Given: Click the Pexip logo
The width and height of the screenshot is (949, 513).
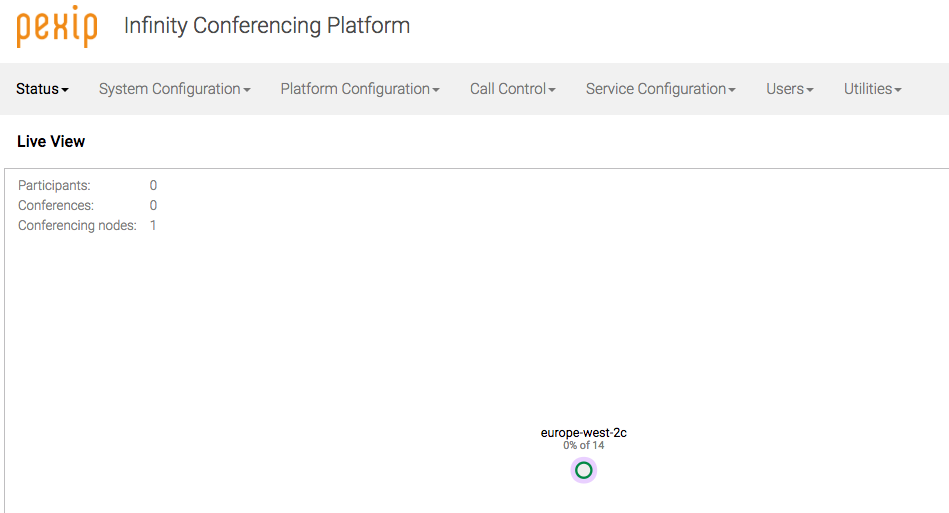Looking at the screenshot, I should point(57,26).
